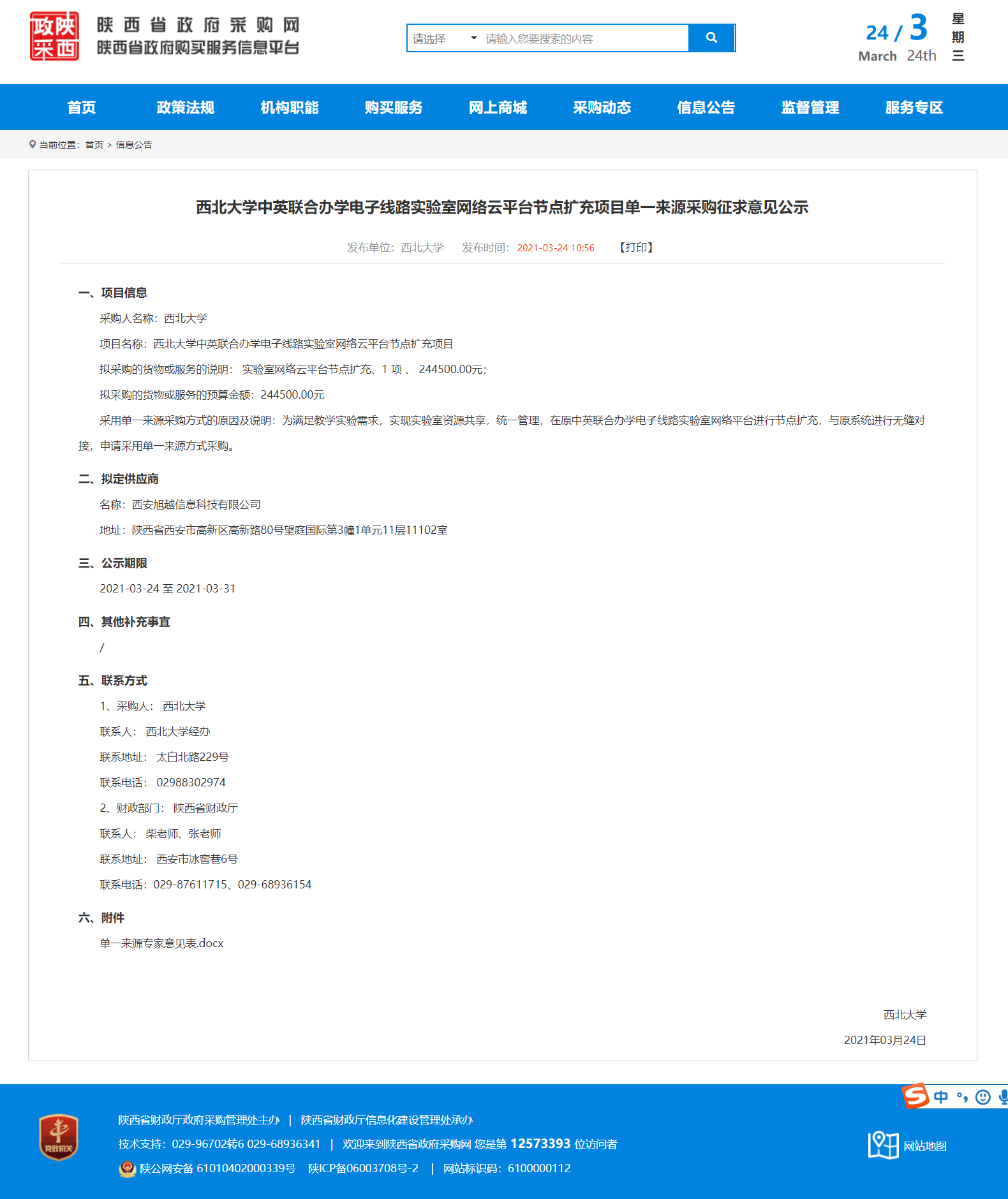Image resolution: width=1008 pixels, height=1199 pixels.
Task: Open the 政策法规 navigation menu
Action: (186, 108)
